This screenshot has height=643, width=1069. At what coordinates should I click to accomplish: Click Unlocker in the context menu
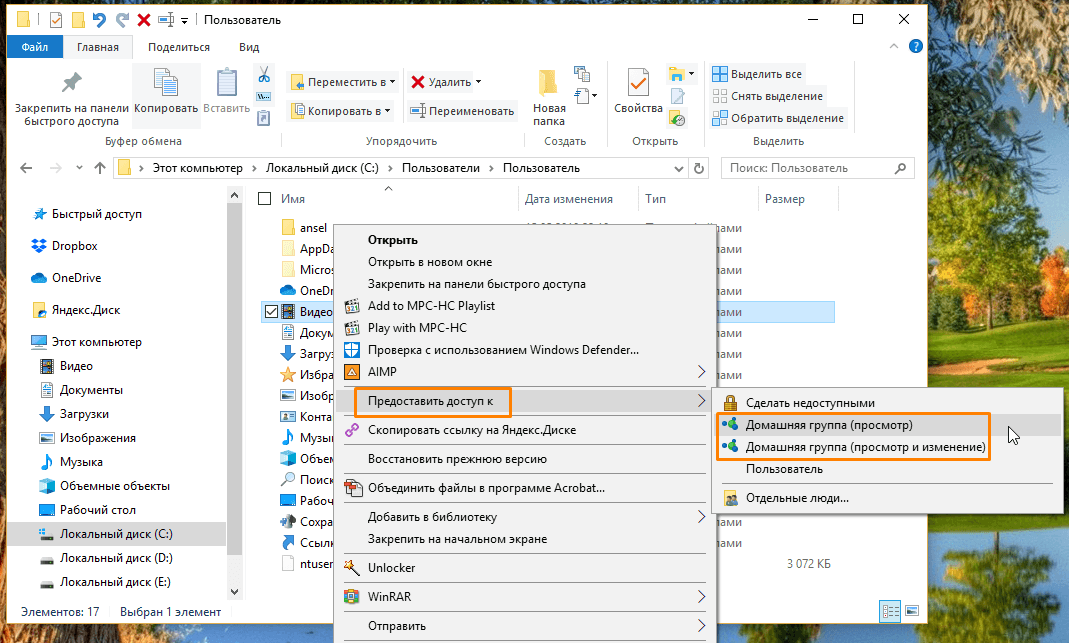[391, 567]
